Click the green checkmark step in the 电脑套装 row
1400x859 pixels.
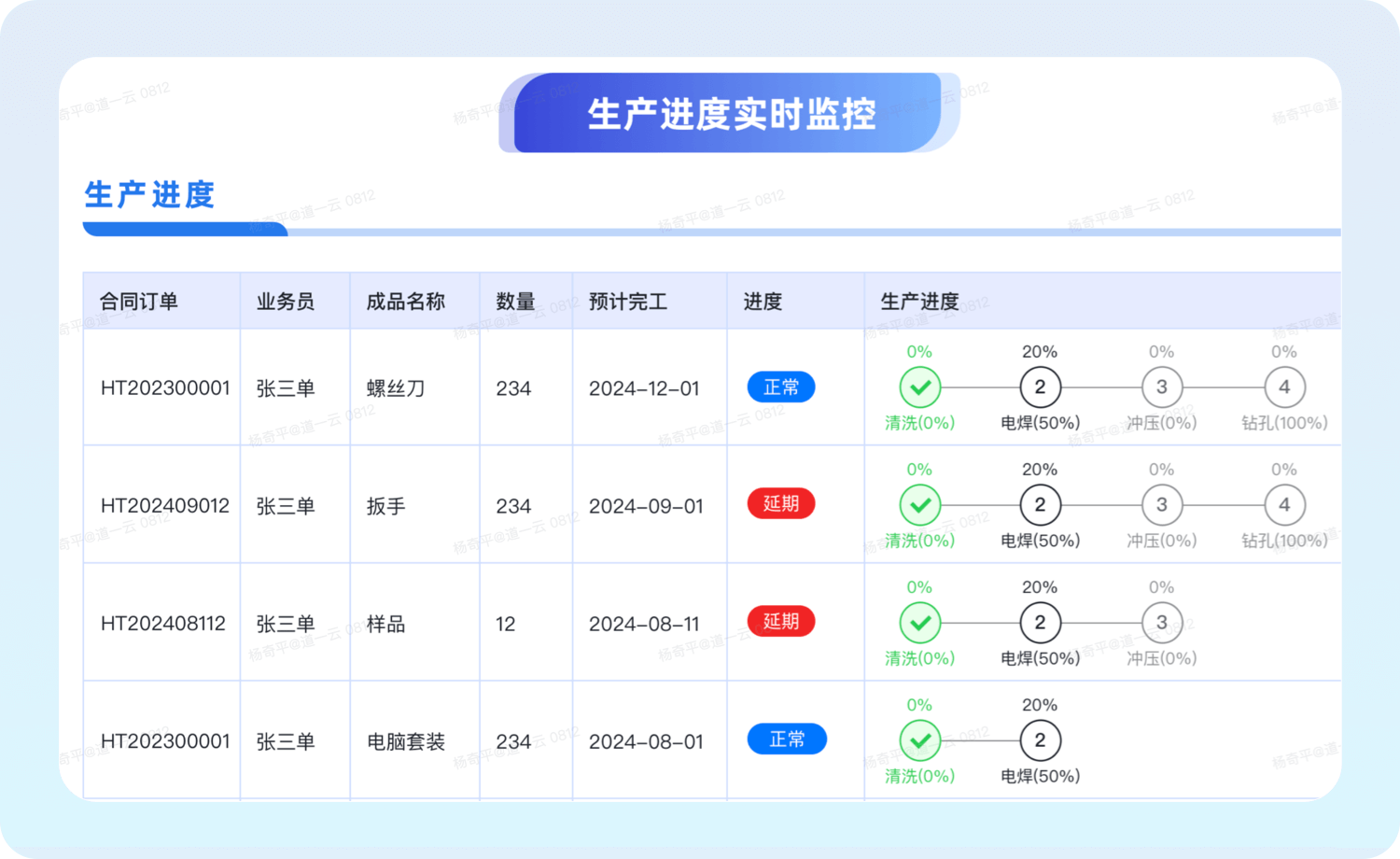point(919,740)
